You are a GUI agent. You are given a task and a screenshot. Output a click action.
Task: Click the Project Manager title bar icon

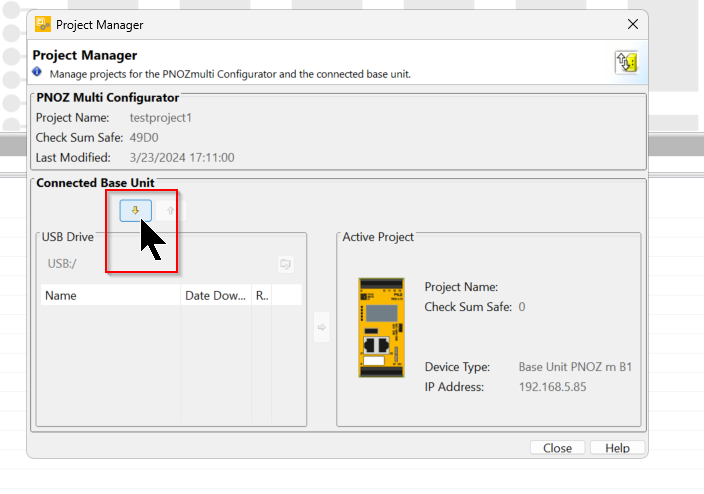click(x=43, y=24)
